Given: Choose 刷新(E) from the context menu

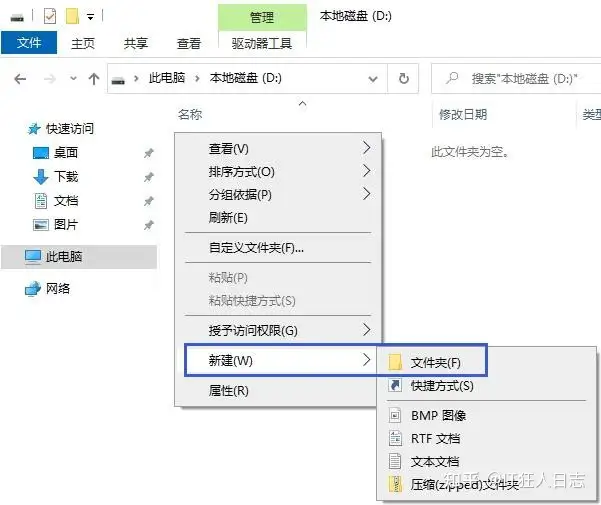Looking at the screenshot, I should point(278,218).
